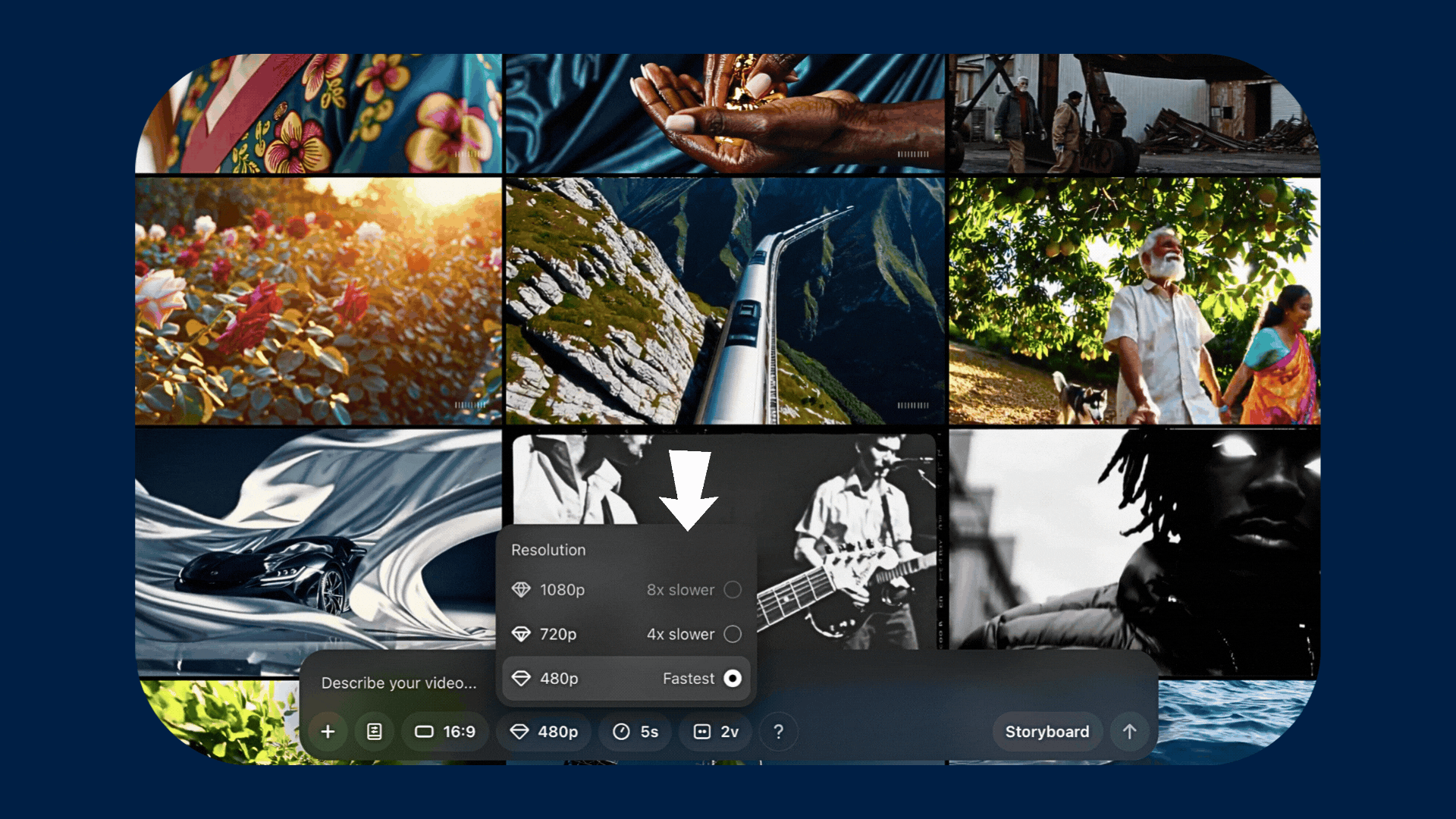Click diamond icon beside 1080p option
1456x819 pixels.
point(521,590)
